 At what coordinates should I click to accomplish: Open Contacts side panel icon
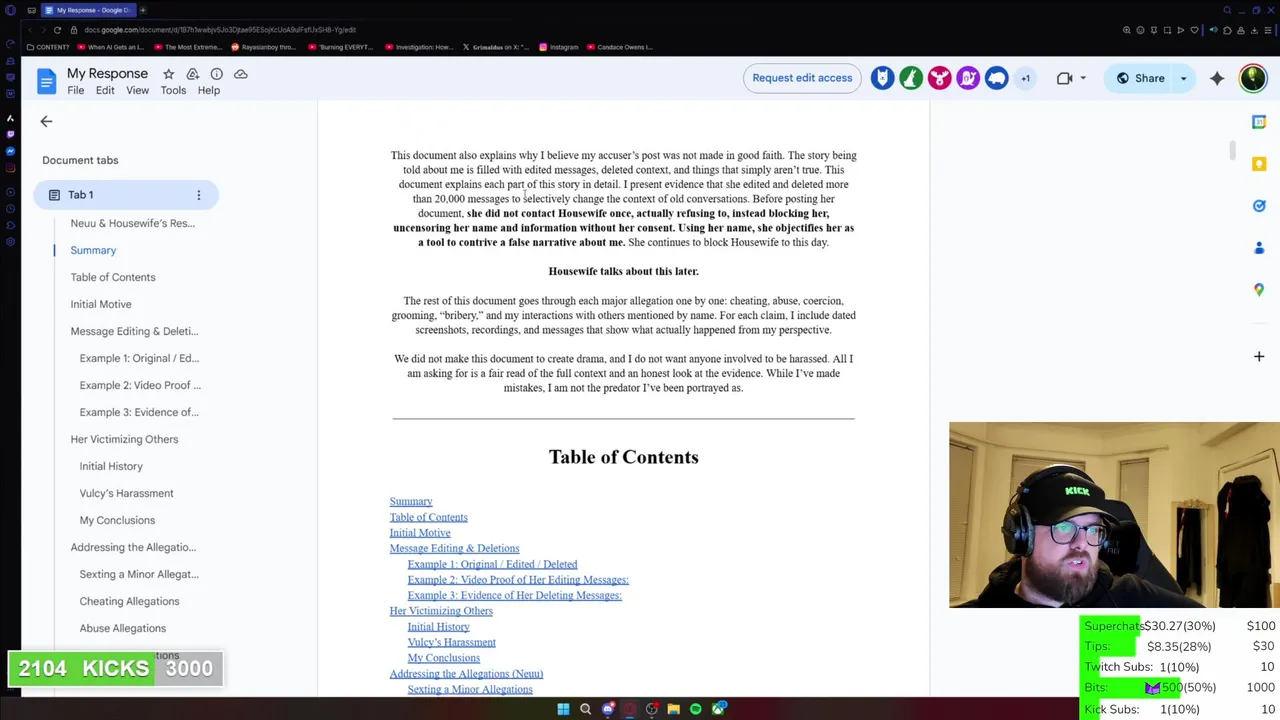pos(1259,247)
